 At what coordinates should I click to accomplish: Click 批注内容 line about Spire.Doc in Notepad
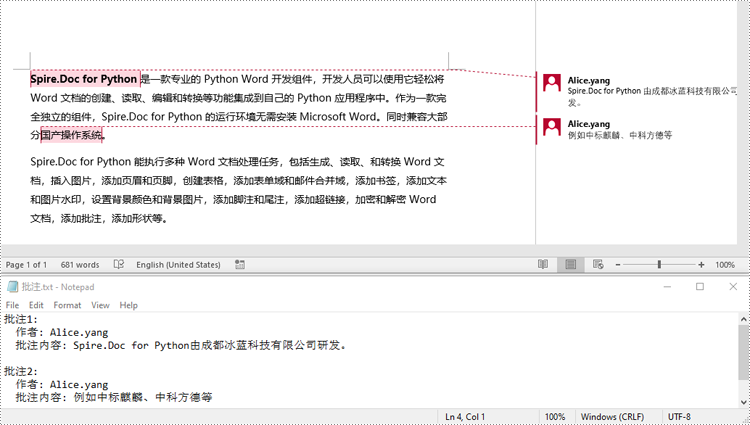pyautogui.click(x=181, y=345)
